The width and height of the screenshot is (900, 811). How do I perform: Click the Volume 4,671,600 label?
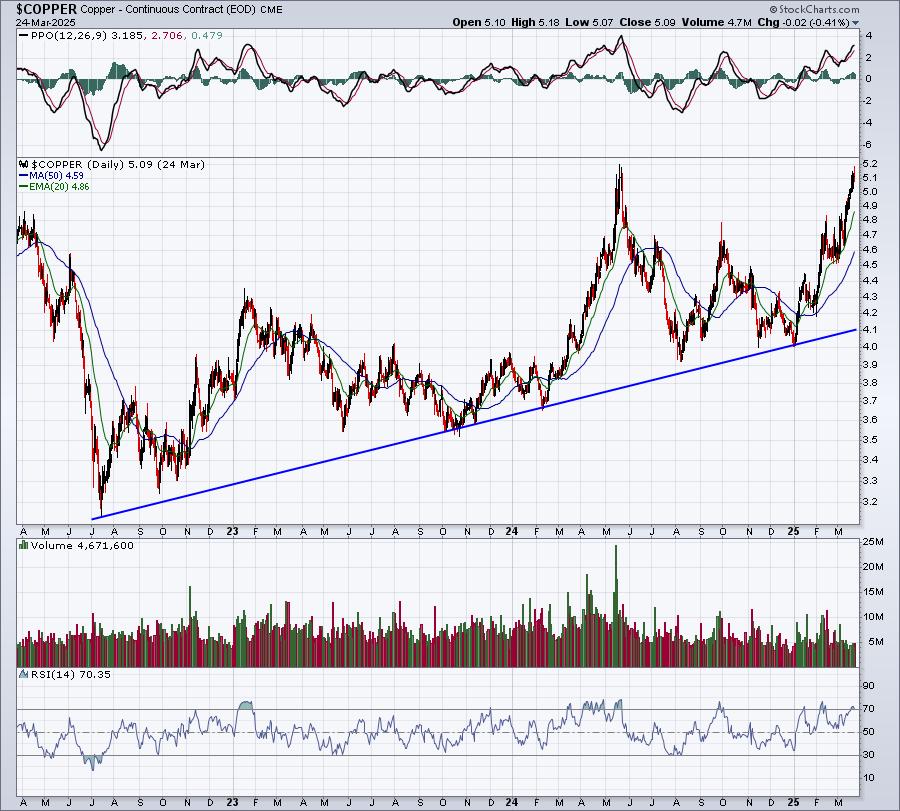(x=82, y=545)
